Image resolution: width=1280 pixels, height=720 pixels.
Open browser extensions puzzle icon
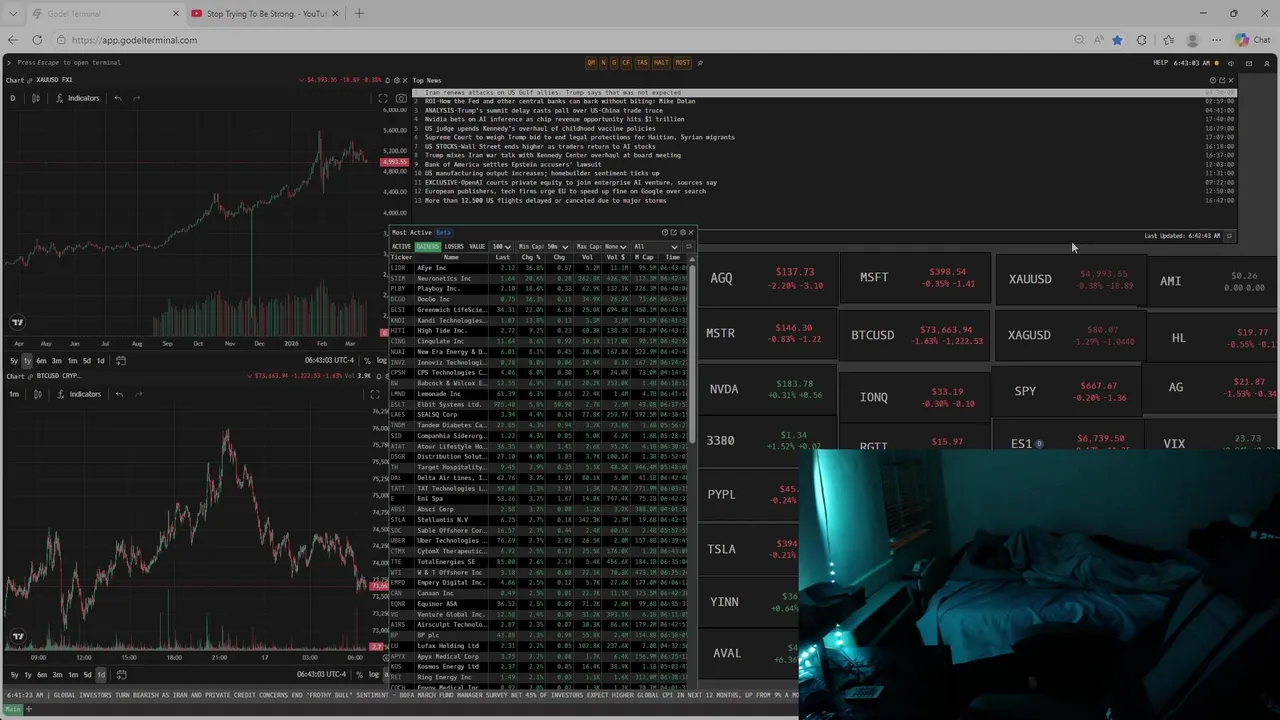1141,40
